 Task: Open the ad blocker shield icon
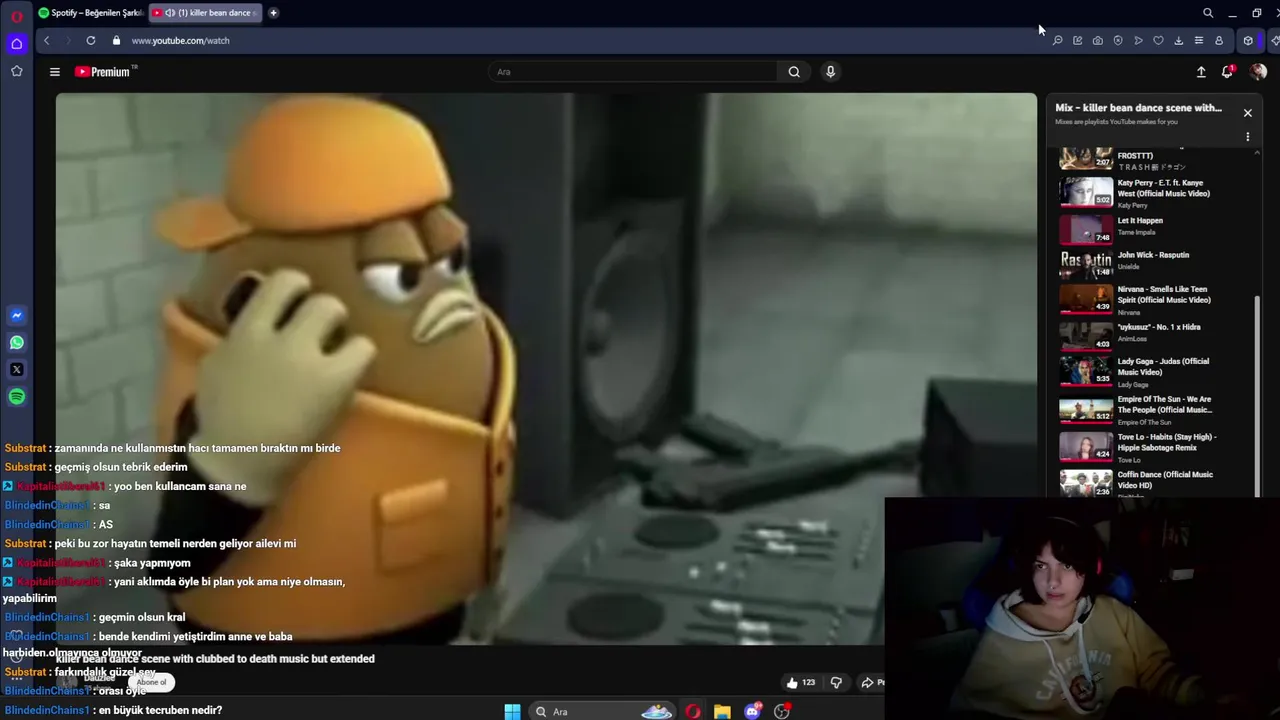(1118, 41)
